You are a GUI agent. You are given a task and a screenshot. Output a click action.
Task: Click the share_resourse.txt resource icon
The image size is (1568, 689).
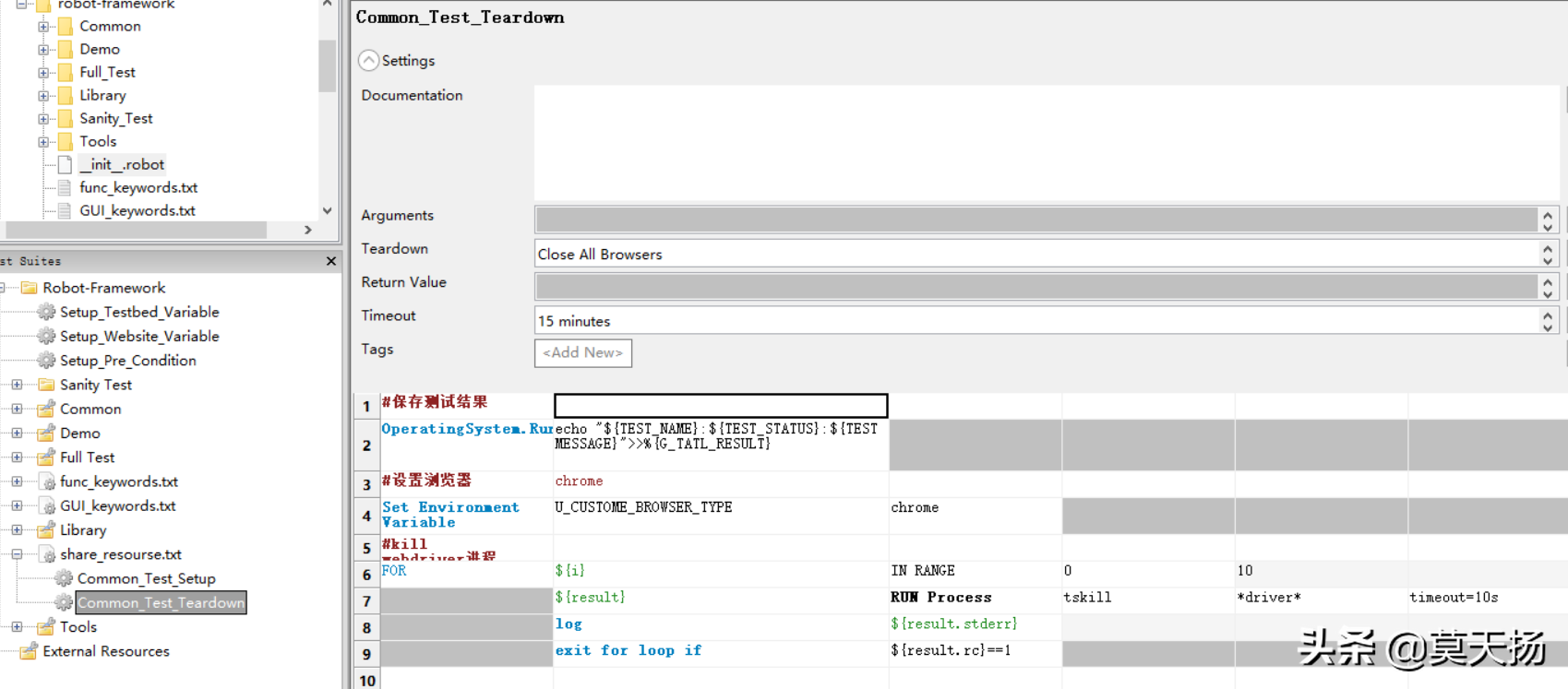click(46, 554)
